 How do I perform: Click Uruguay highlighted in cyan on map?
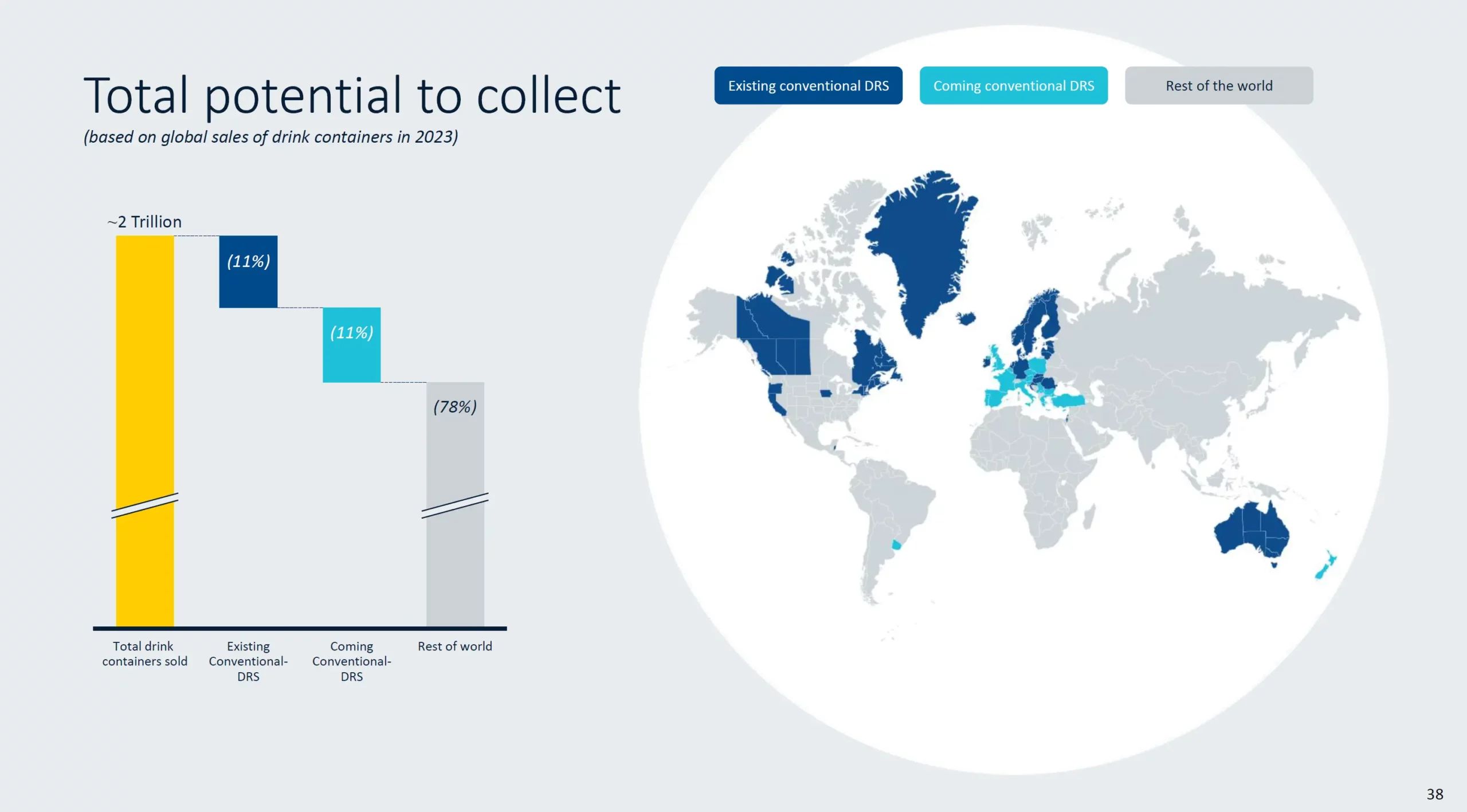[897, 545]
